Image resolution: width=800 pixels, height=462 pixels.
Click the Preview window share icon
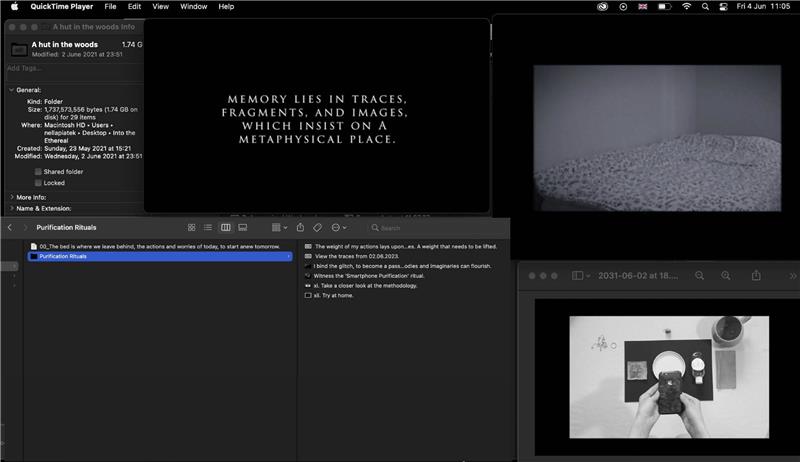(x=757, y=275)
